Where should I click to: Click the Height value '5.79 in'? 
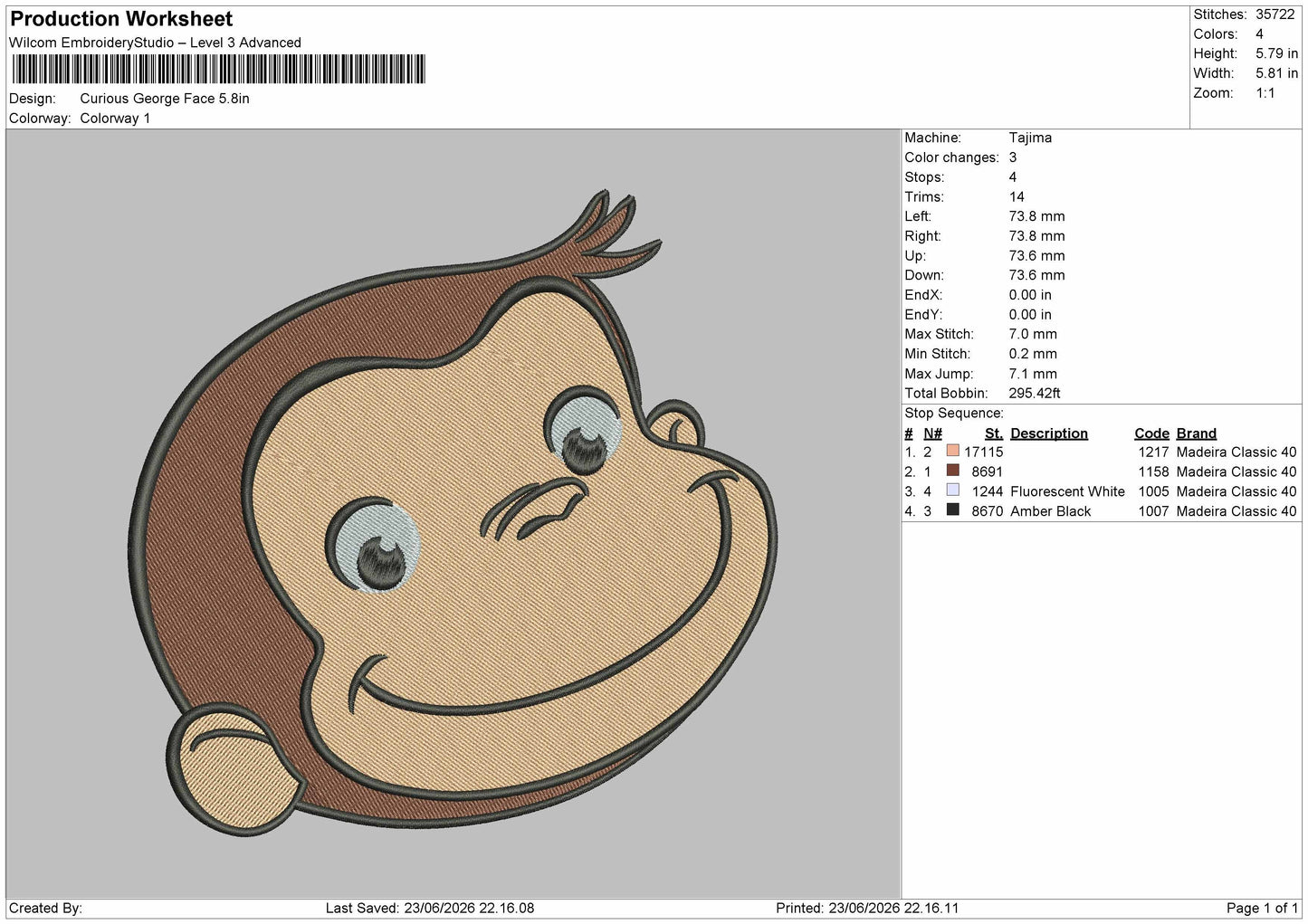click(1276, 54)
